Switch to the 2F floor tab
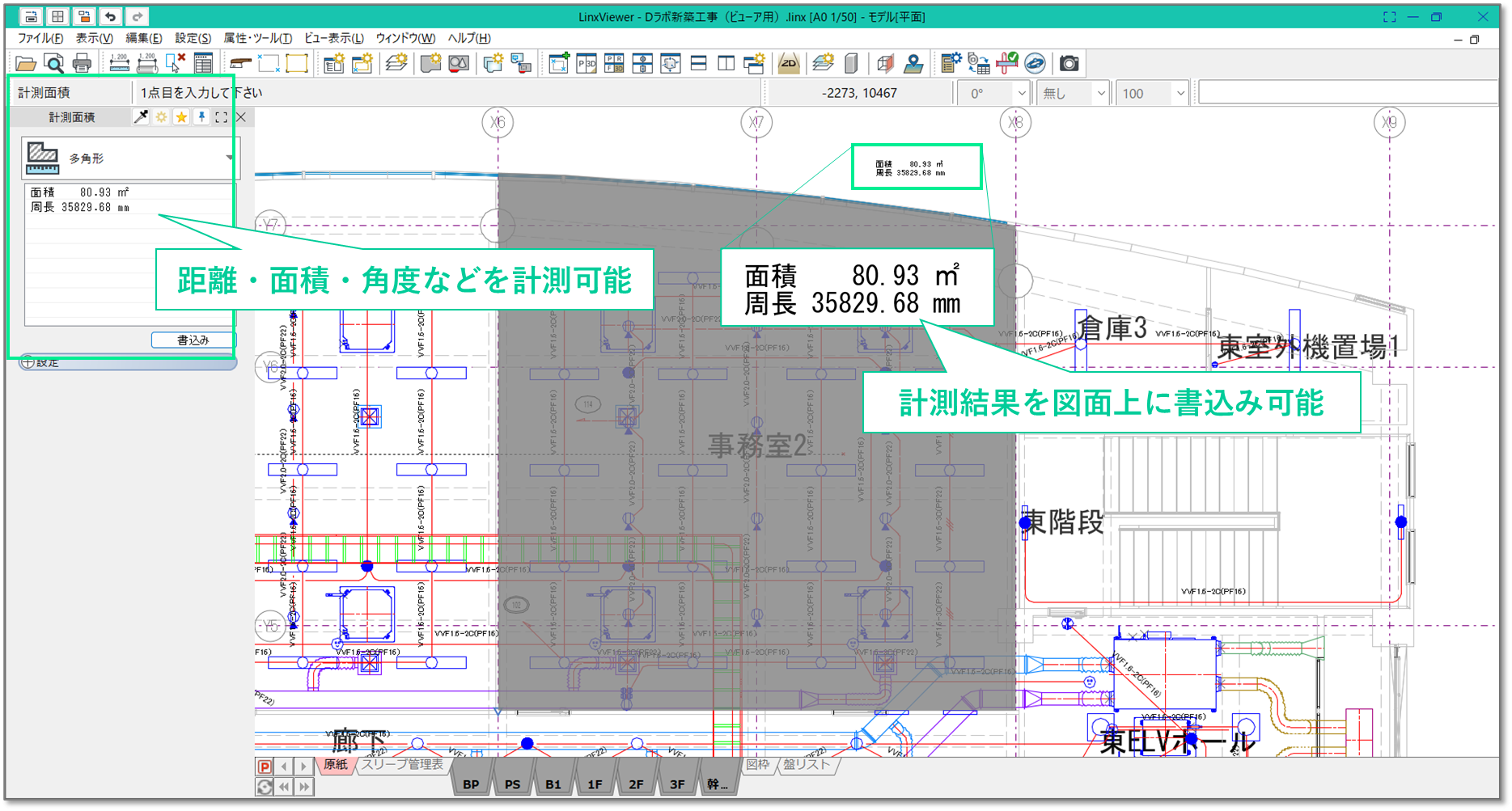Image resolution: width=1512 pixels, height=811 pixels. point(636,784)
